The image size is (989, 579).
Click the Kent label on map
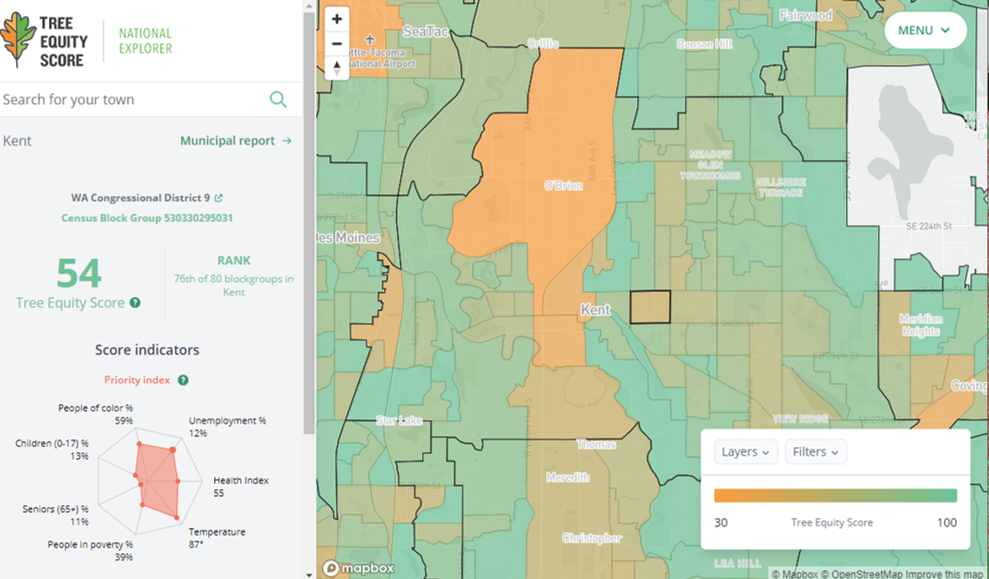pos(595,310)
